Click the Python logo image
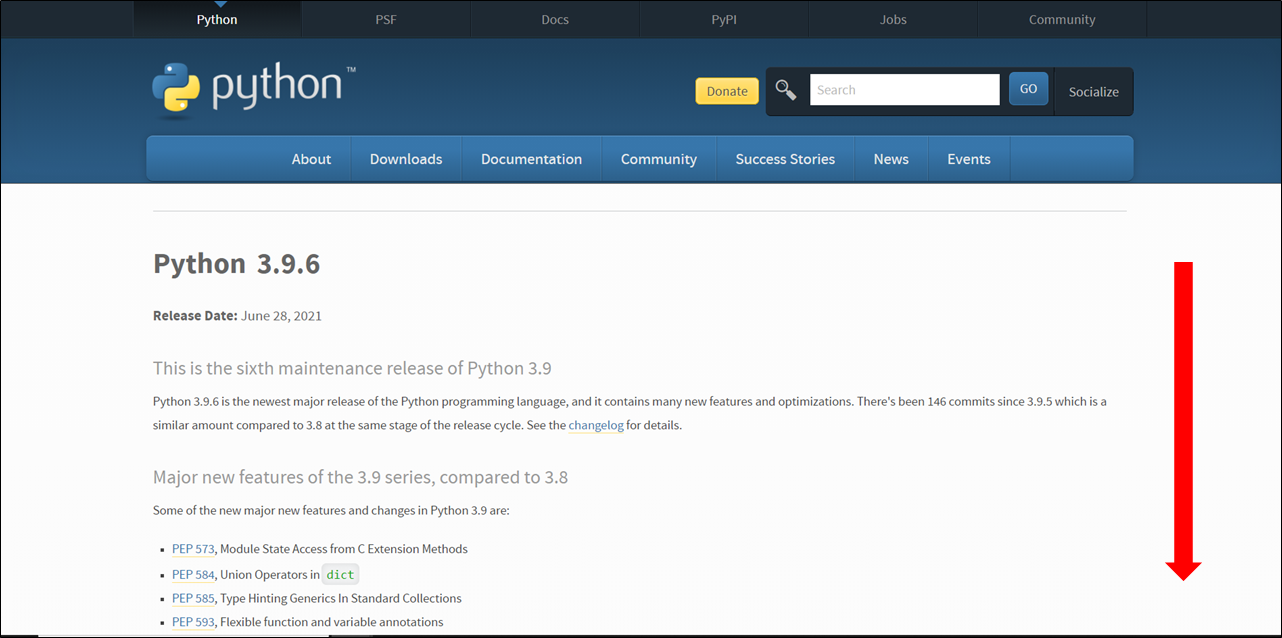 [x=254, y=88]
